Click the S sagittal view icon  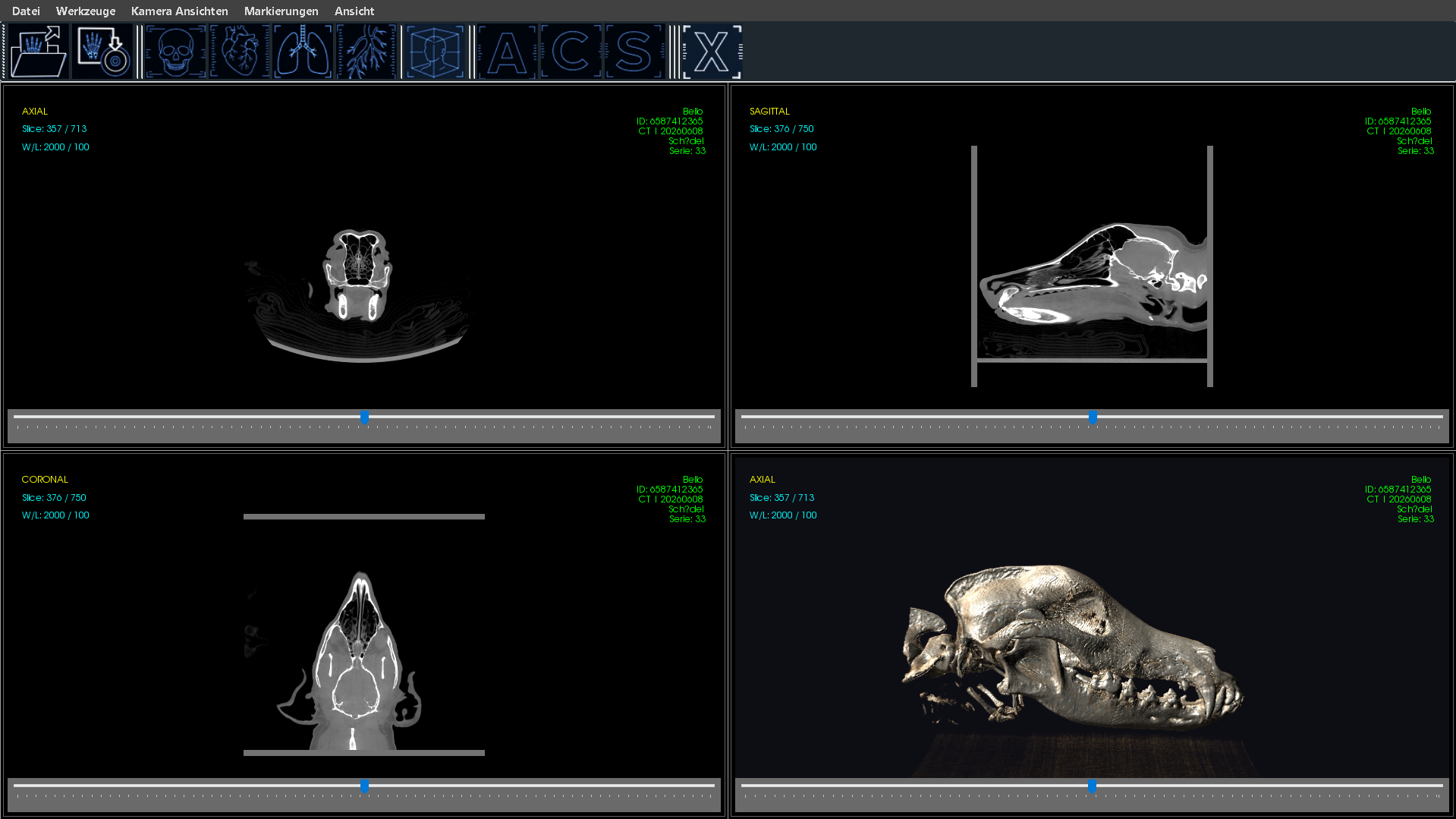(x=634, y=52)
